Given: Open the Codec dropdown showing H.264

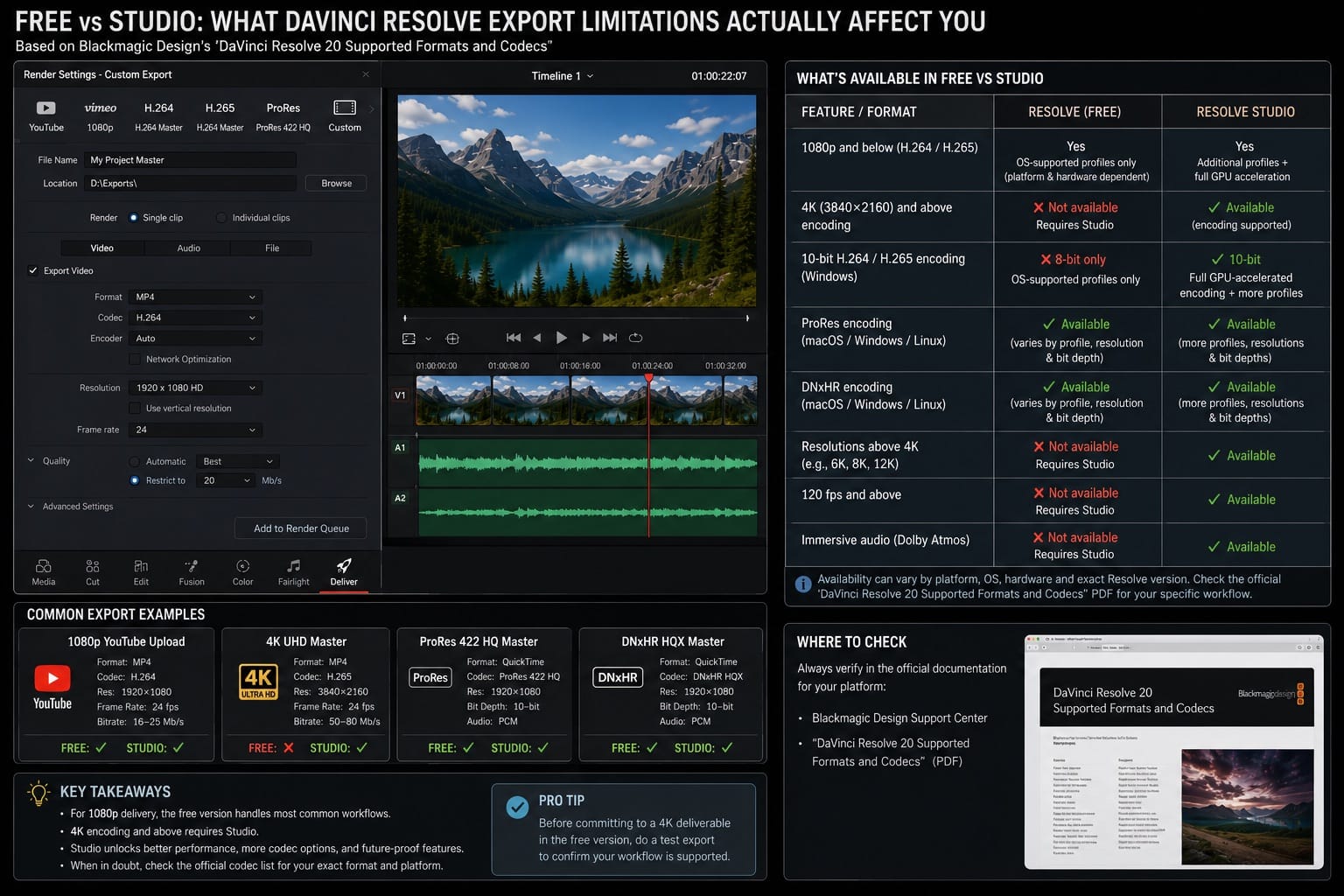Looking at the screenshot, I should pyautogui.click(x=195, y=318).
